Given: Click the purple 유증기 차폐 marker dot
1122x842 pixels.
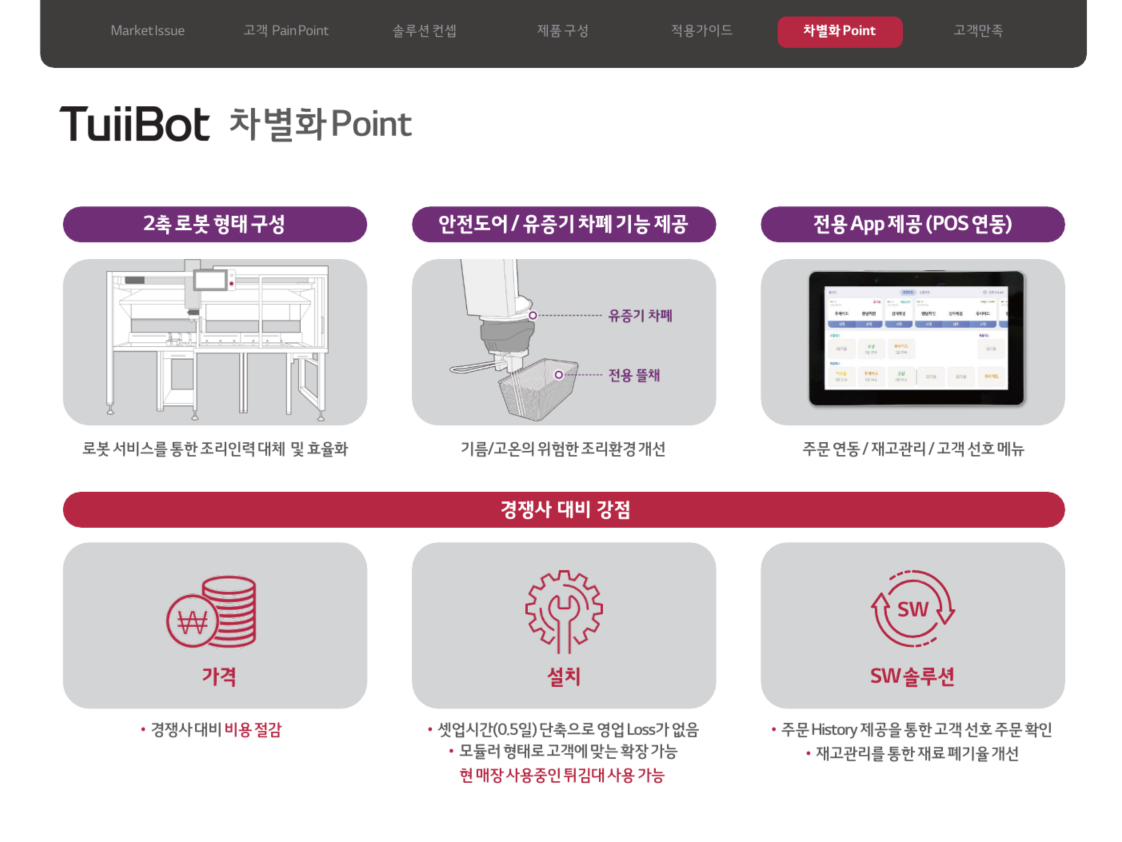Looking at the screenshot, I should [533, 315].
